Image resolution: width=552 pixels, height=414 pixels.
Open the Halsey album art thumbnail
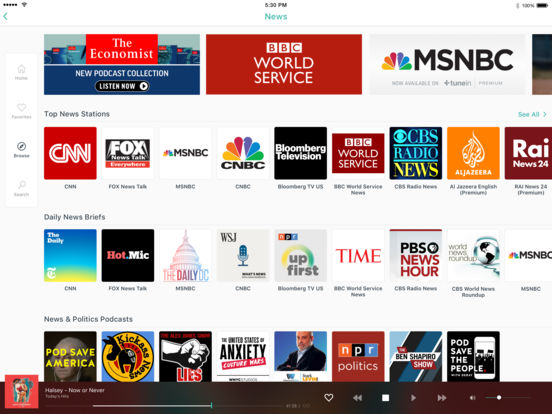pos(21,391)
